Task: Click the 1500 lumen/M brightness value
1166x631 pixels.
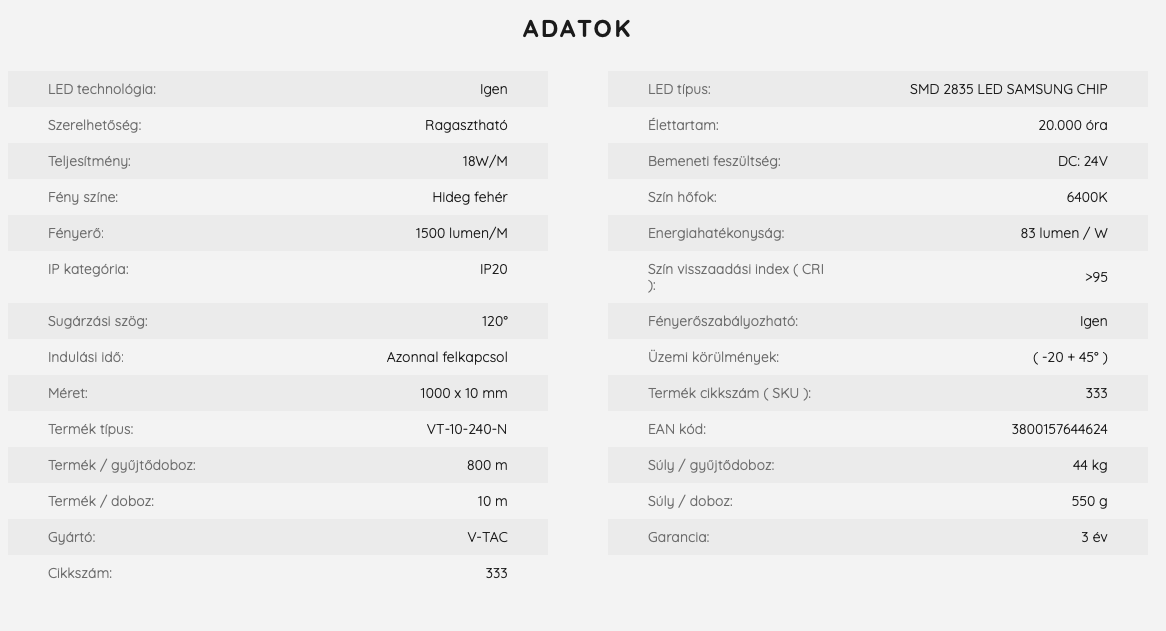Action: tap(461, 233)
